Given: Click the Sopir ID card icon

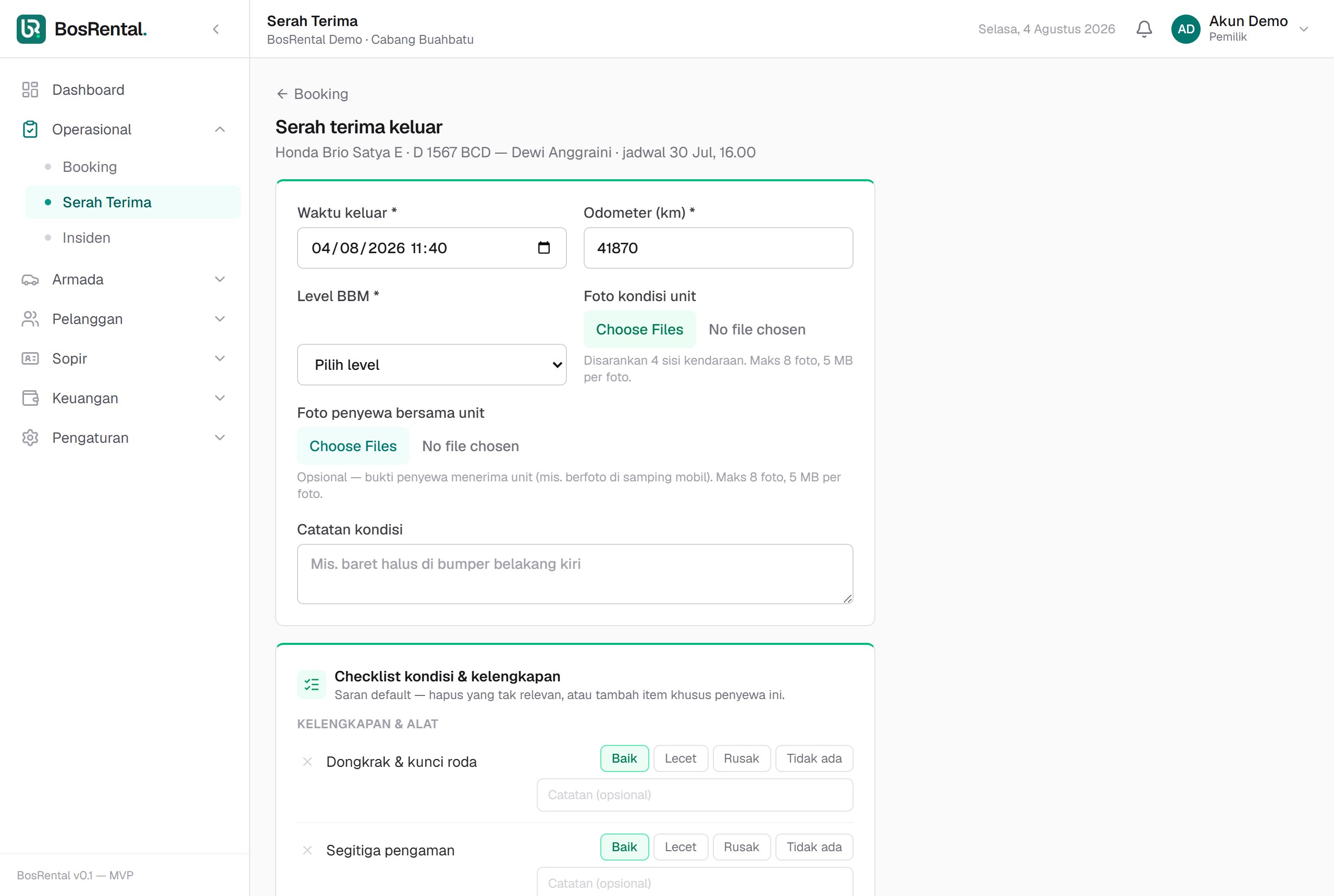Looking at the screenshot, I should coord(30,358).
